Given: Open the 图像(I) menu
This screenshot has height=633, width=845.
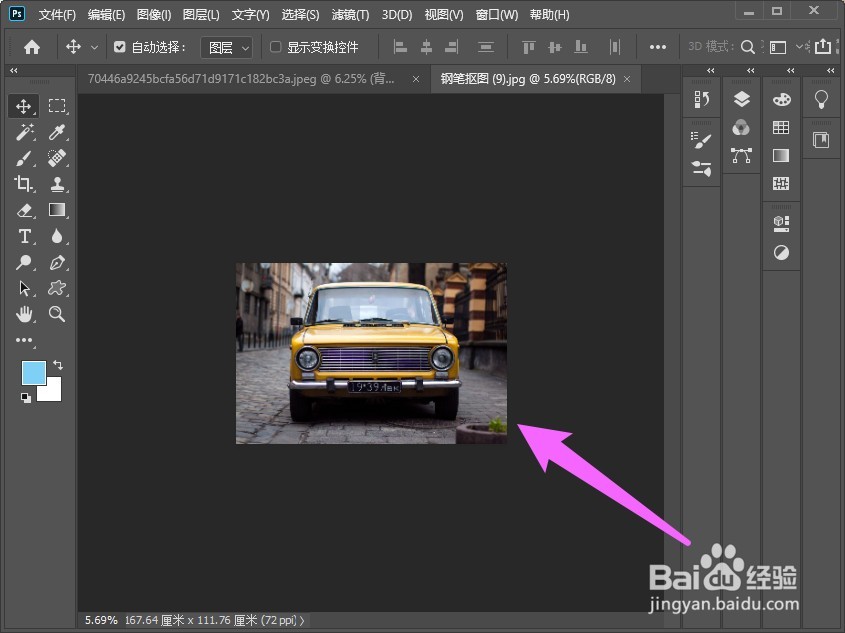Looking at the screenshot, I should [154, 15].
